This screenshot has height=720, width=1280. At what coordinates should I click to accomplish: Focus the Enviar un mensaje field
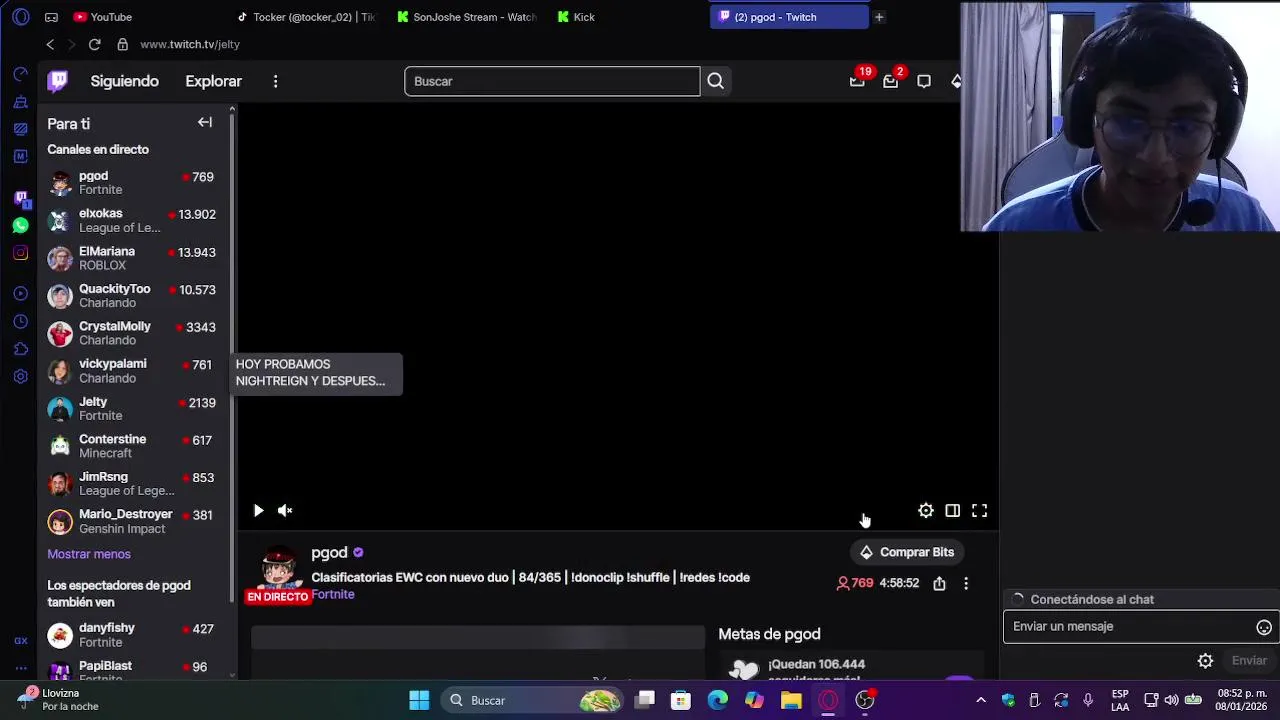point(1131,627)
